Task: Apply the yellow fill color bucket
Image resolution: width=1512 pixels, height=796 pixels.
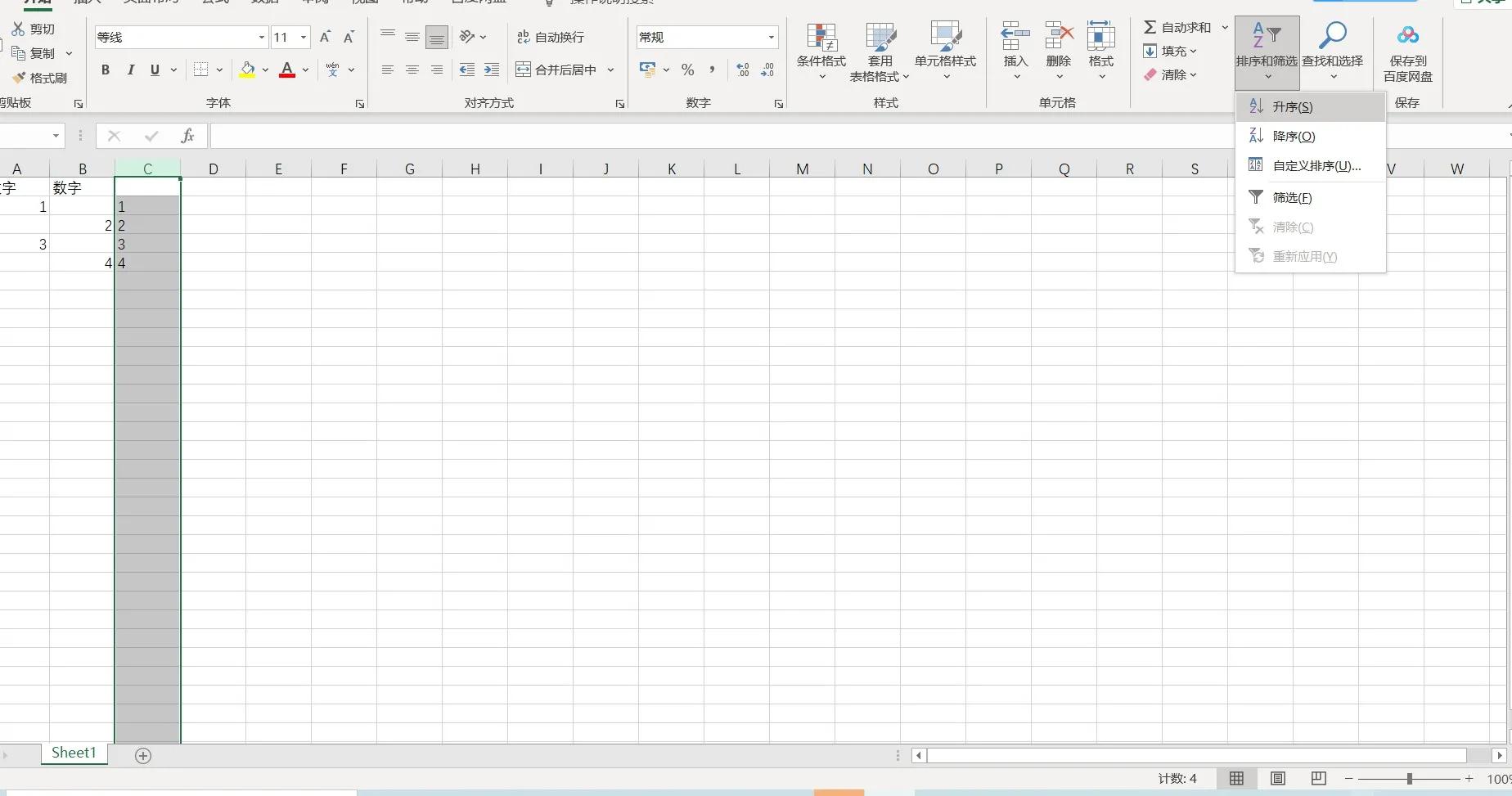Action: pyautogui.click(x=247, y=70)
